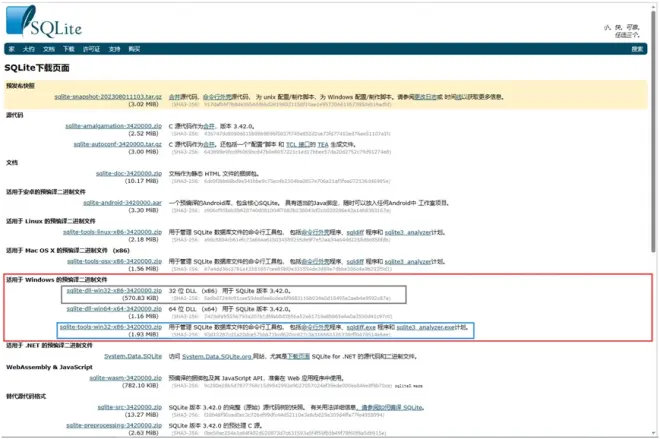Click the 源代码 section heading
This screenshot has width=660, height=439.
15,115
